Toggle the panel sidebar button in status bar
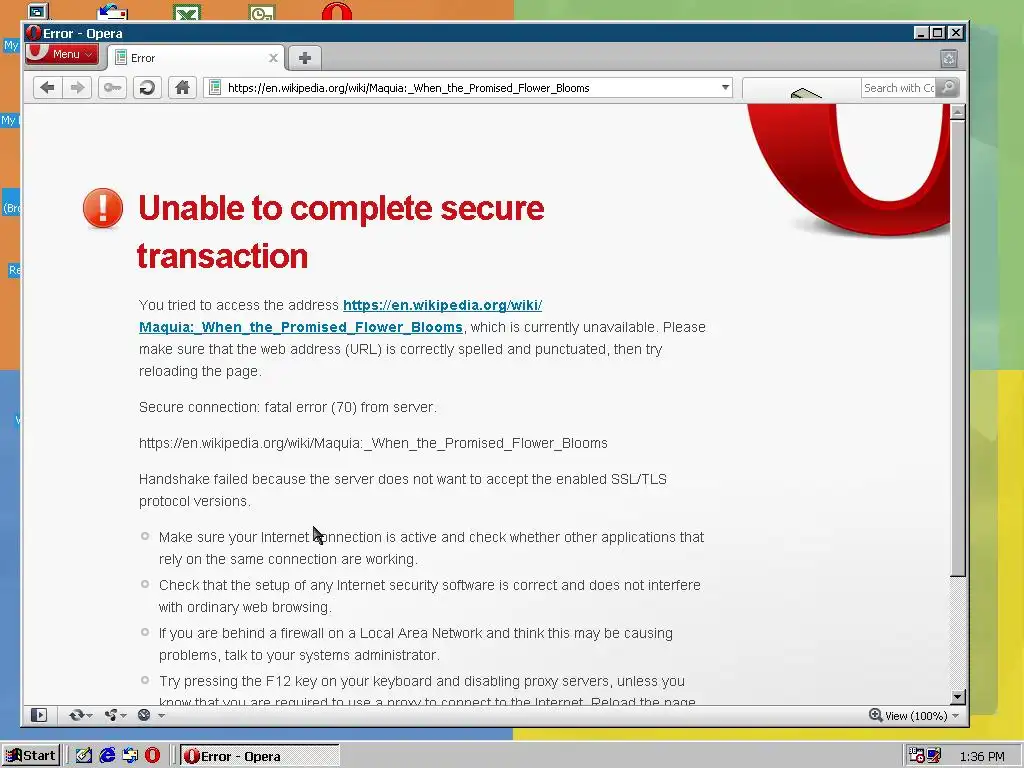This screenshot has height=768, width=1024. (39, 715)
